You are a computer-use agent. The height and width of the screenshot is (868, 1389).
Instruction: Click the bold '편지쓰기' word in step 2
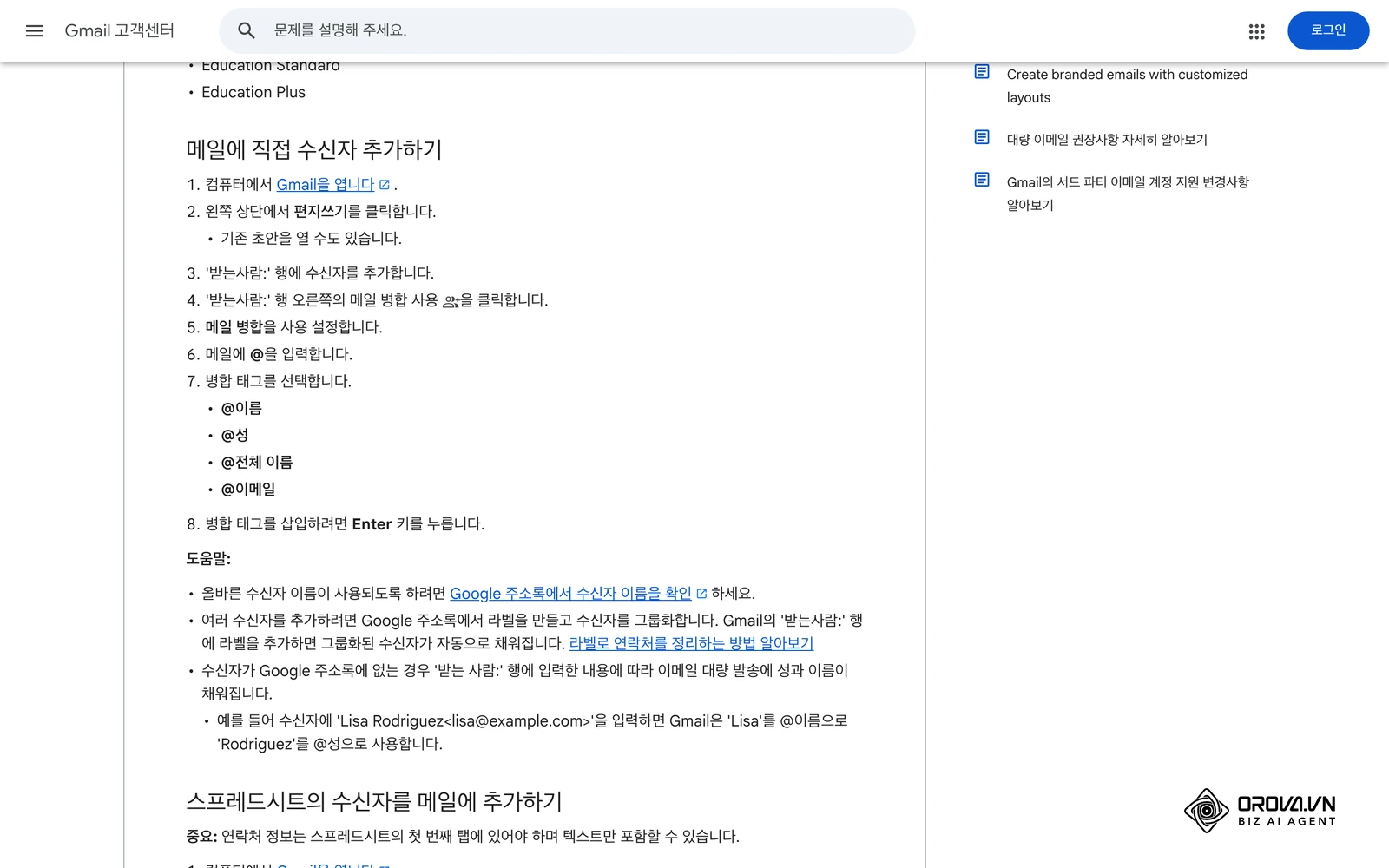click(x=320, y=212)
